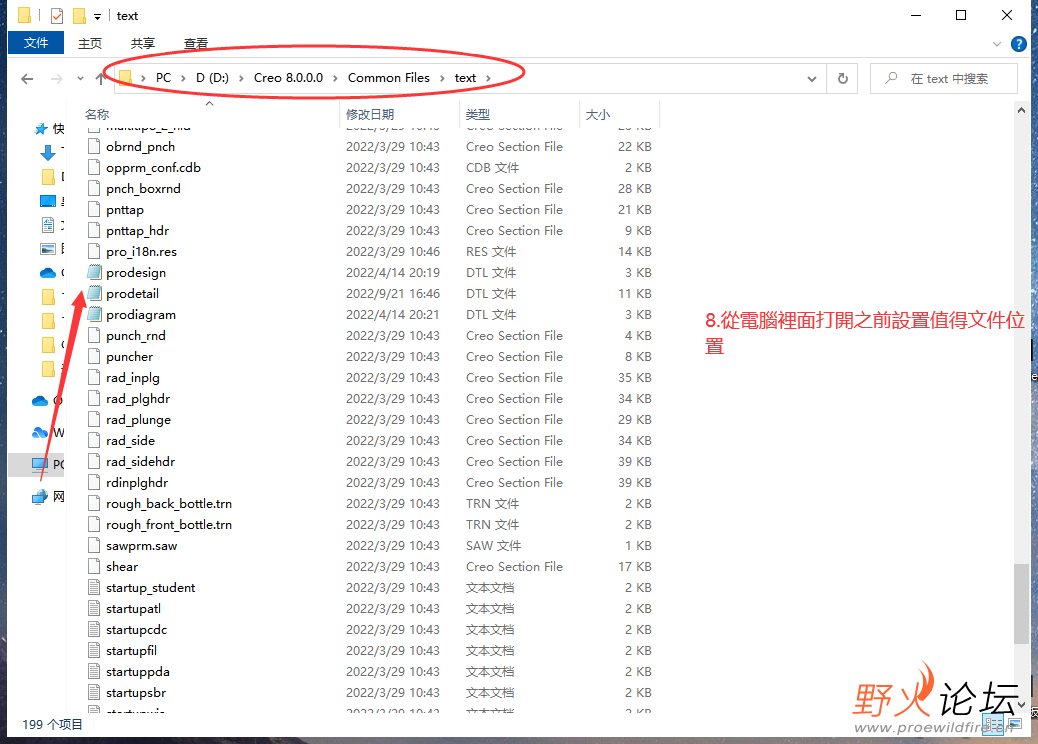The image size is (1038, 744).
Task: Select the sawprm.saw file icon
Action: click(x=95, y=545)
